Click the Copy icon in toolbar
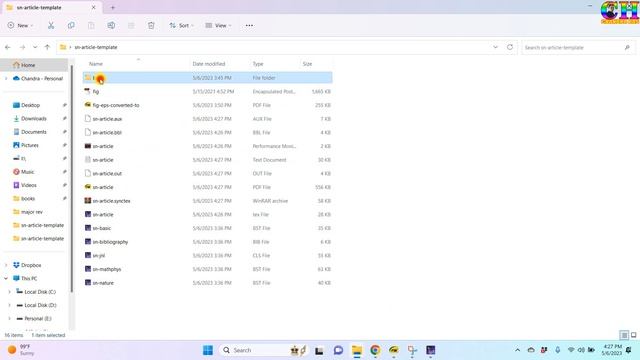The height and width of the screenshot is (360, 640). pos(71,25)
